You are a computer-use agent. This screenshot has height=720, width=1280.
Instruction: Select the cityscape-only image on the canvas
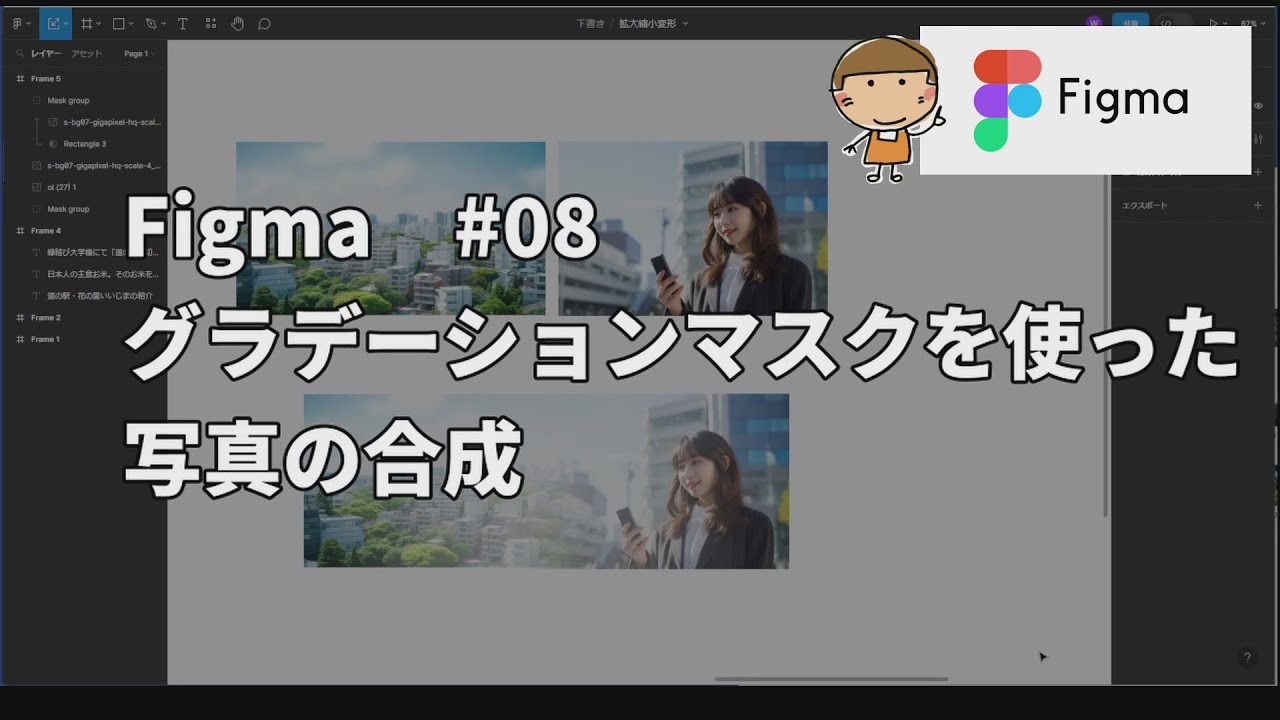pyautogui.click(x=390, y=228)
